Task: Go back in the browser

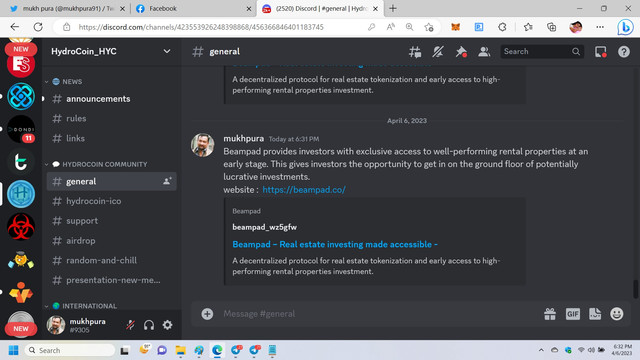Action: 15,27
